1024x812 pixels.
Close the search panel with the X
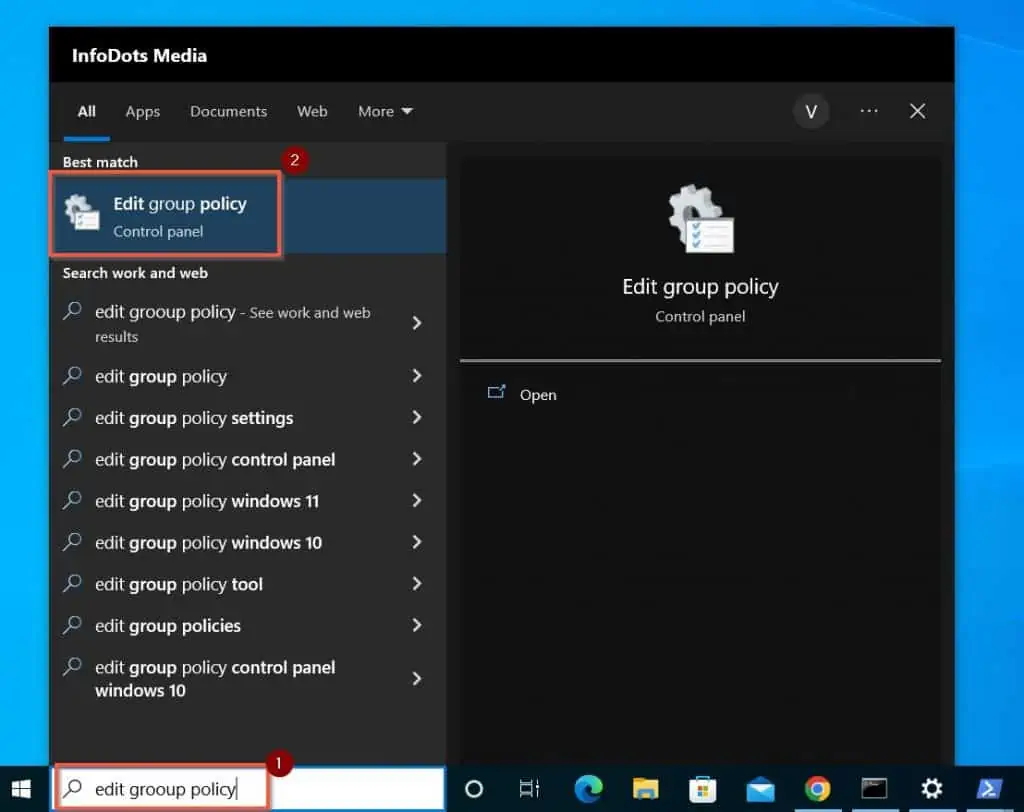pos(918,111)
